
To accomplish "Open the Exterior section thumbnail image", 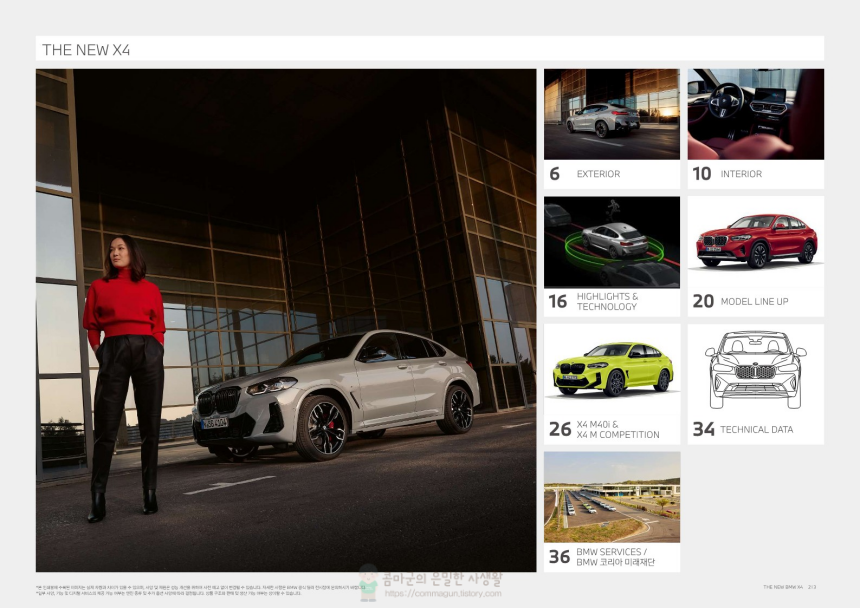I will point(612,114).
